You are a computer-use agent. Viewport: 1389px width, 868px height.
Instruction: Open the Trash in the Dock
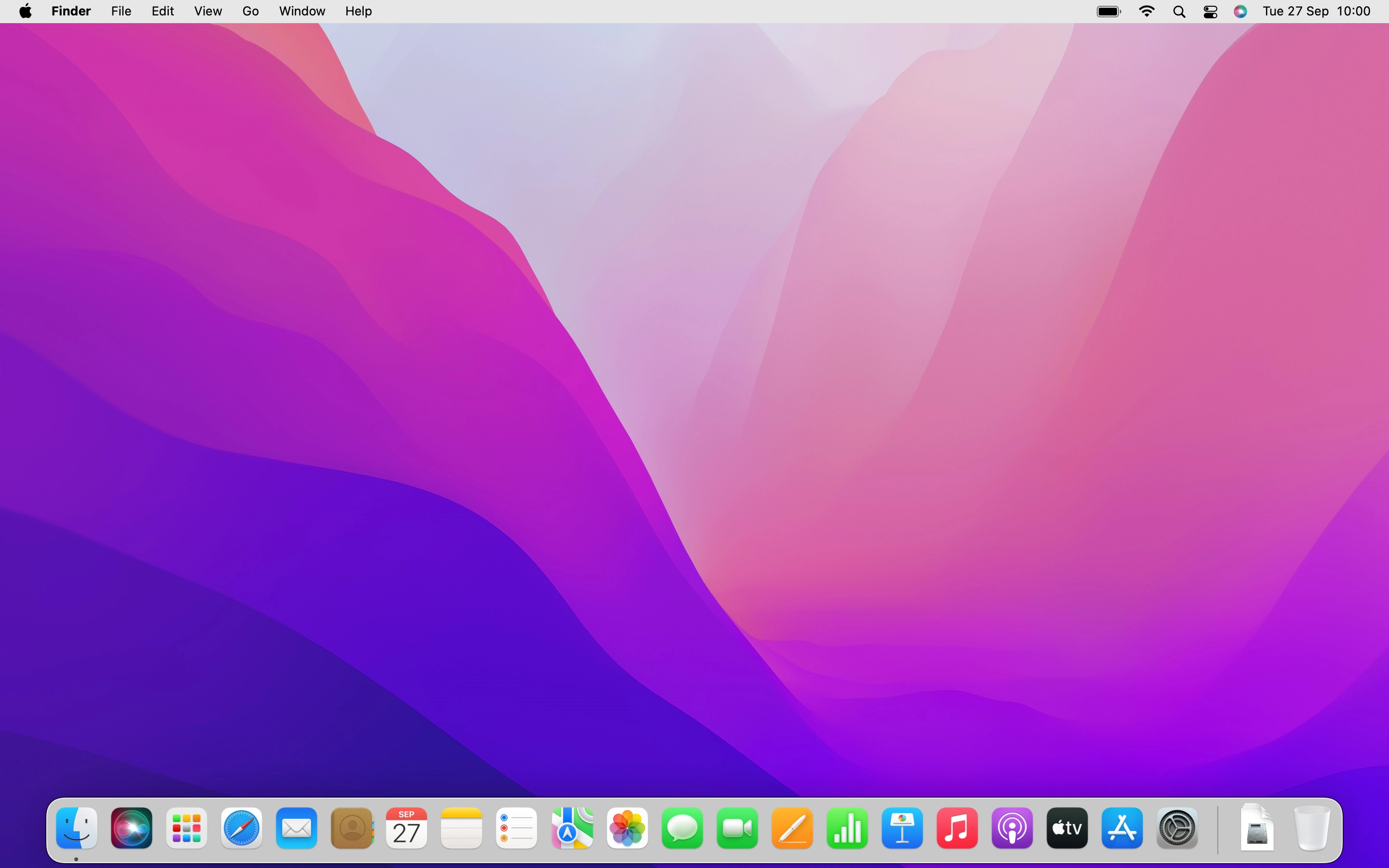(1312, 828)
